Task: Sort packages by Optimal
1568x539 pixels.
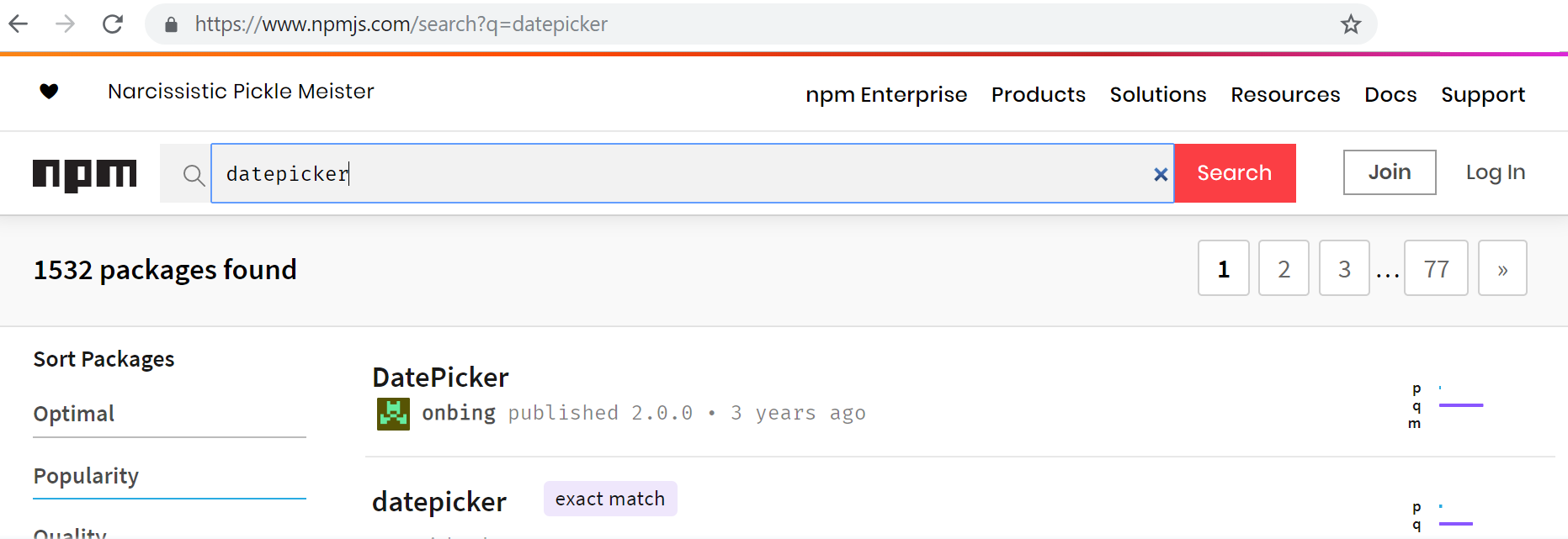Action: (74, 414)
